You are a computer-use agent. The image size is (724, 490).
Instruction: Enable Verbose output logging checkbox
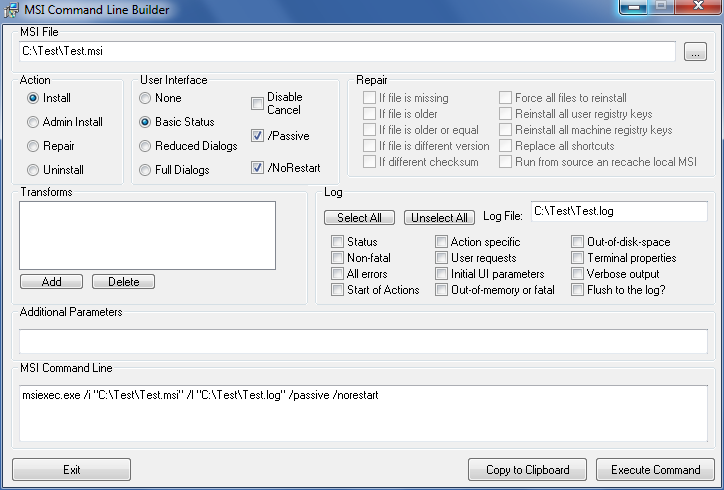tap(578, 274)
